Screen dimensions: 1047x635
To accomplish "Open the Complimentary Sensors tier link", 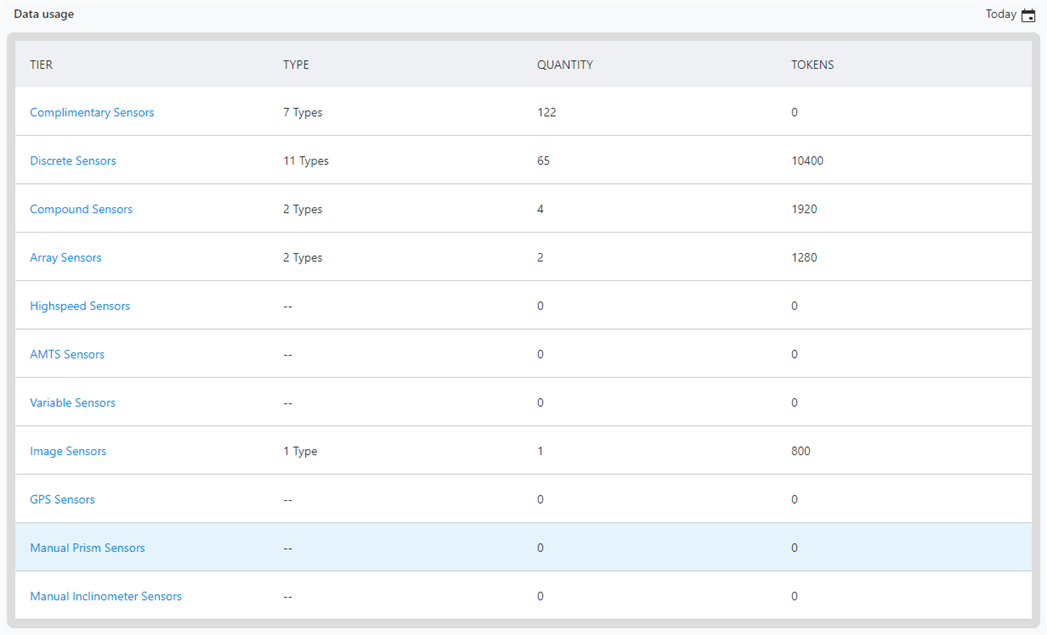I will click(x=92, y=113).
